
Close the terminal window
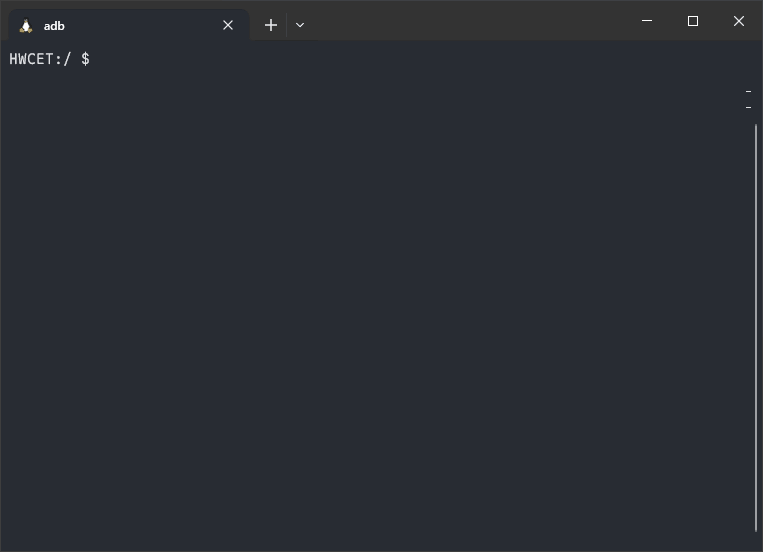(x=739, y=21)
